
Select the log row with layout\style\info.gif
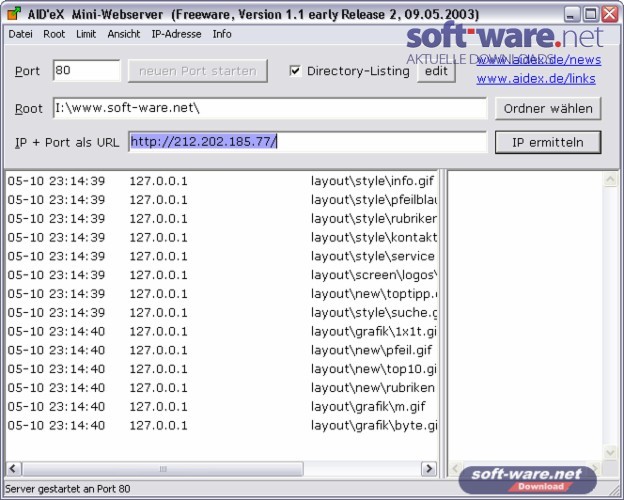tap(222, 181)
